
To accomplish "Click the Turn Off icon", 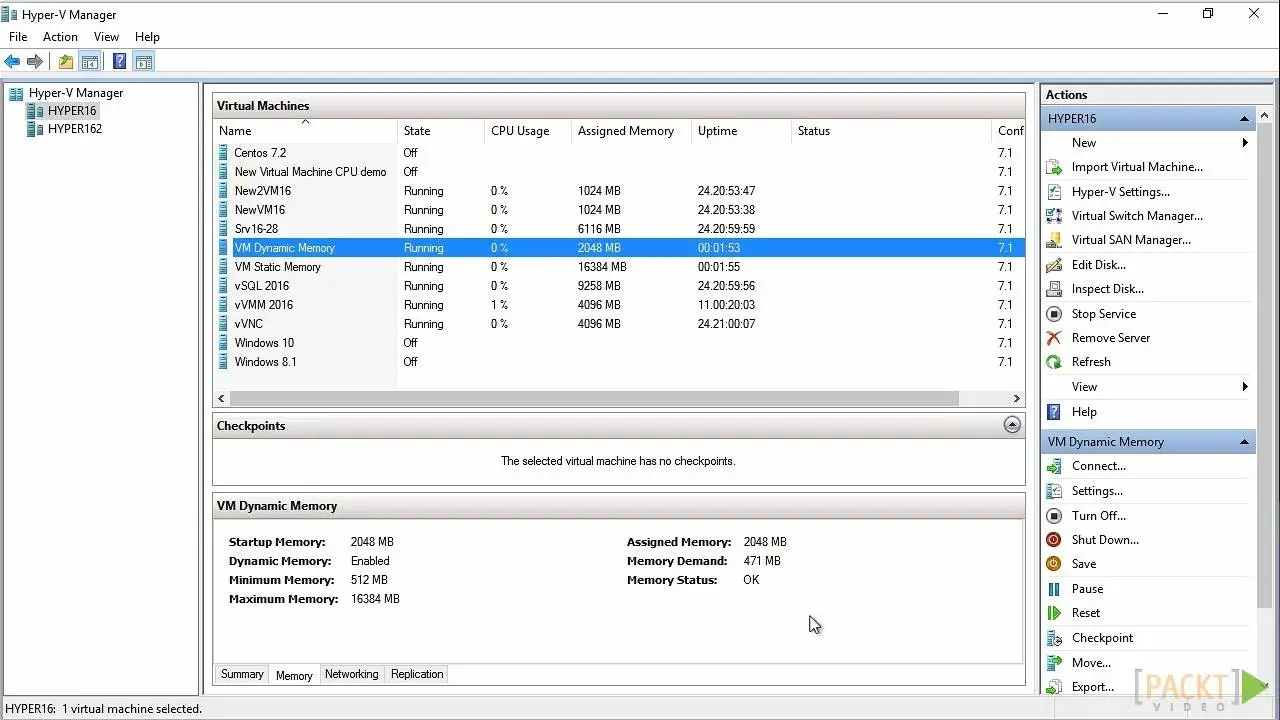I will (x=1053, y=516).
